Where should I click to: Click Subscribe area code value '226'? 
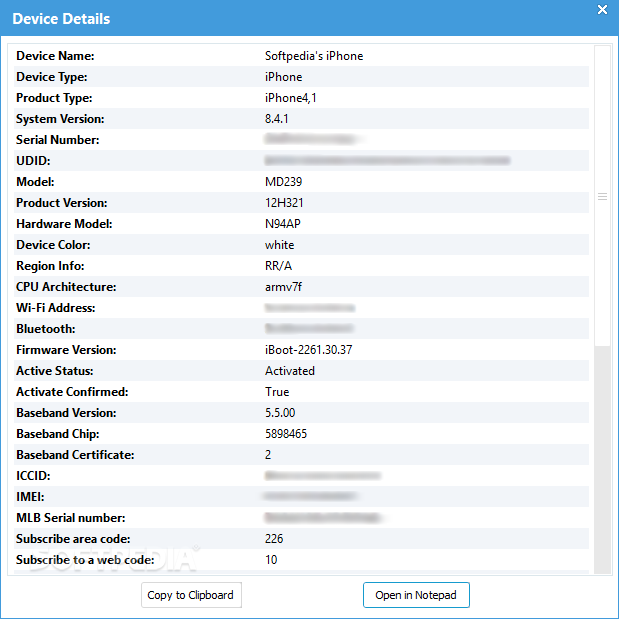(x=274, y=538)
